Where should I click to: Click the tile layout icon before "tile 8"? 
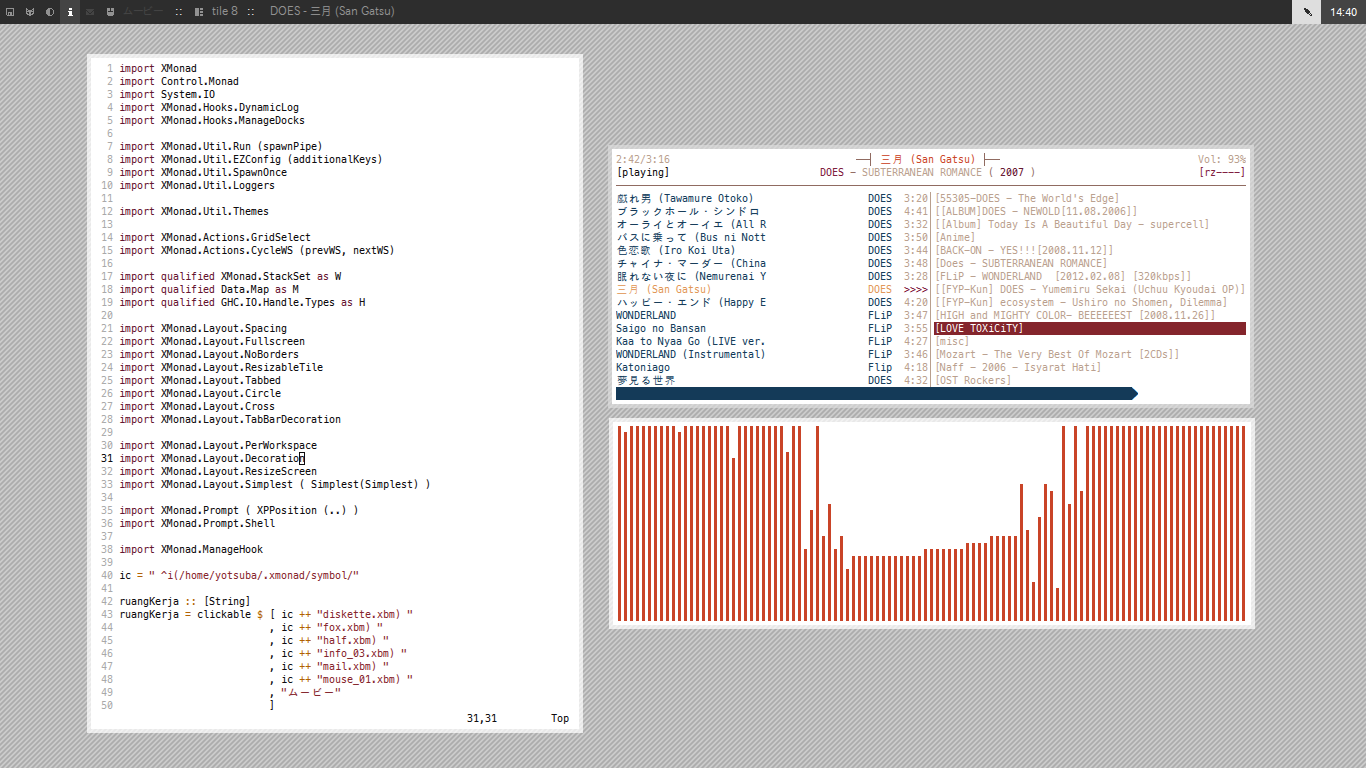click(198, 12)
